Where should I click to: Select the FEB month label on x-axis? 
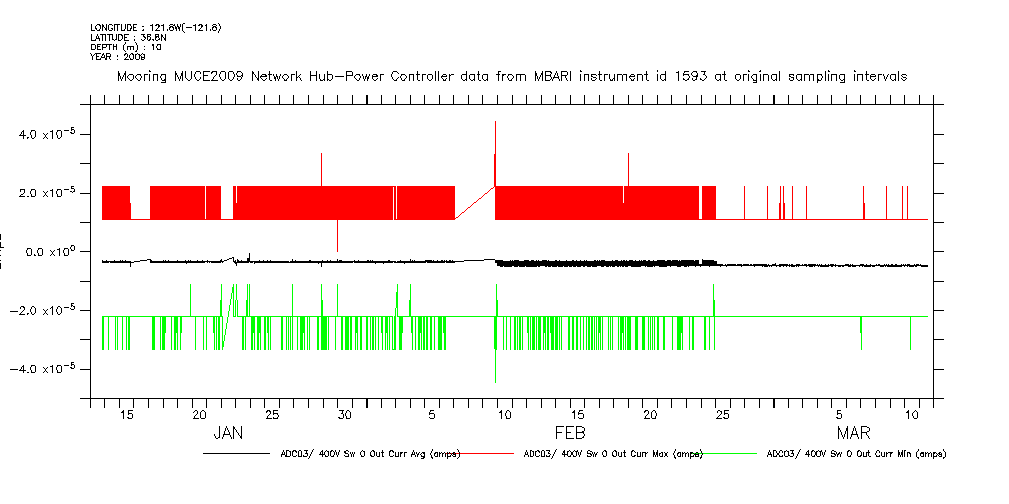tap(569, 433)
